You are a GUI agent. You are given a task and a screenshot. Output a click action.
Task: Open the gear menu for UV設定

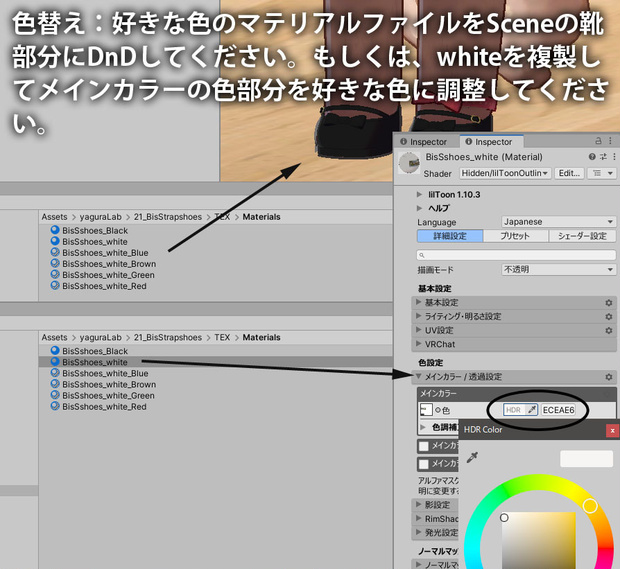point(609,330)
